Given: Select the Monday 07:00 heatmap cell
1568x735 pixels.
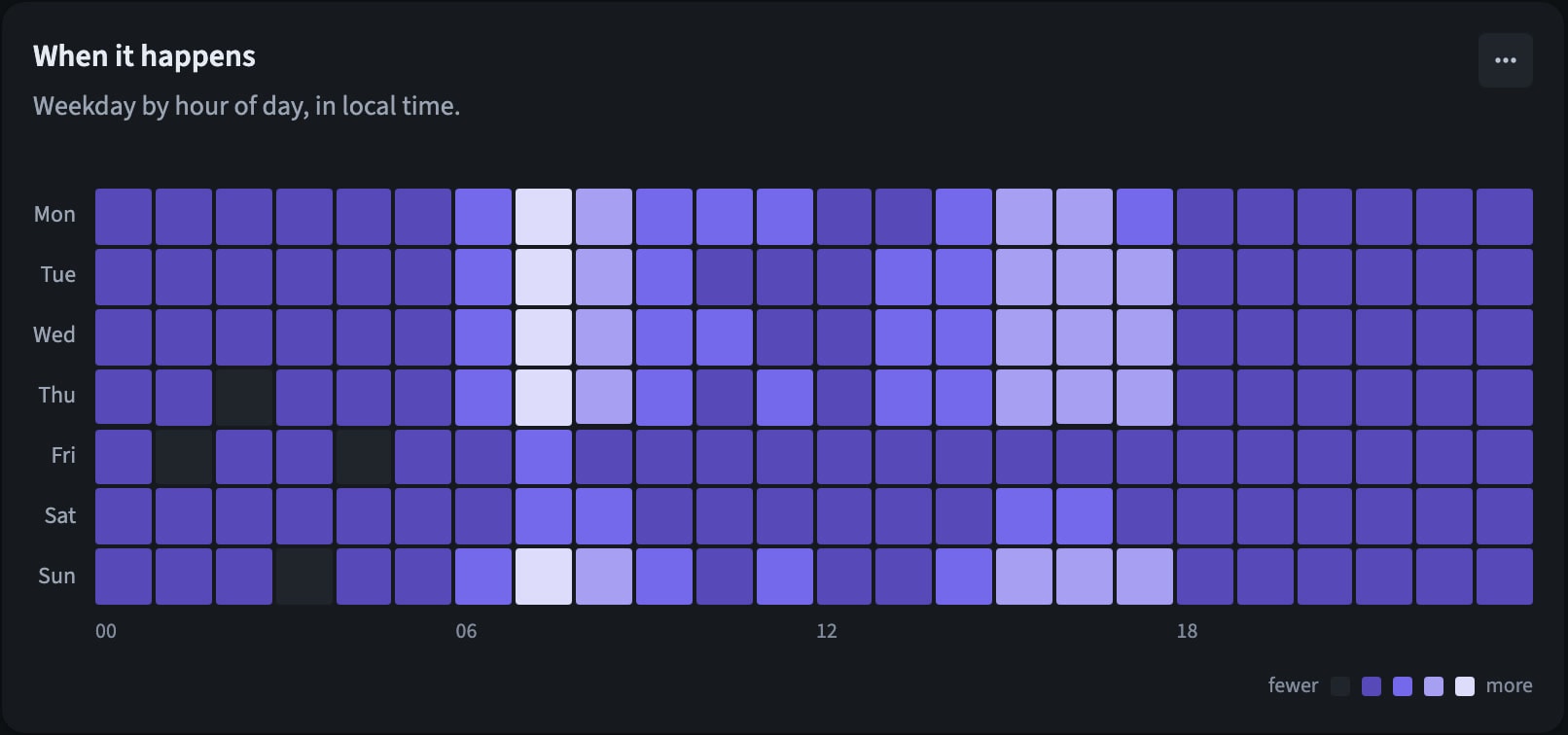Looking at the screenshot, I should 544,217.
